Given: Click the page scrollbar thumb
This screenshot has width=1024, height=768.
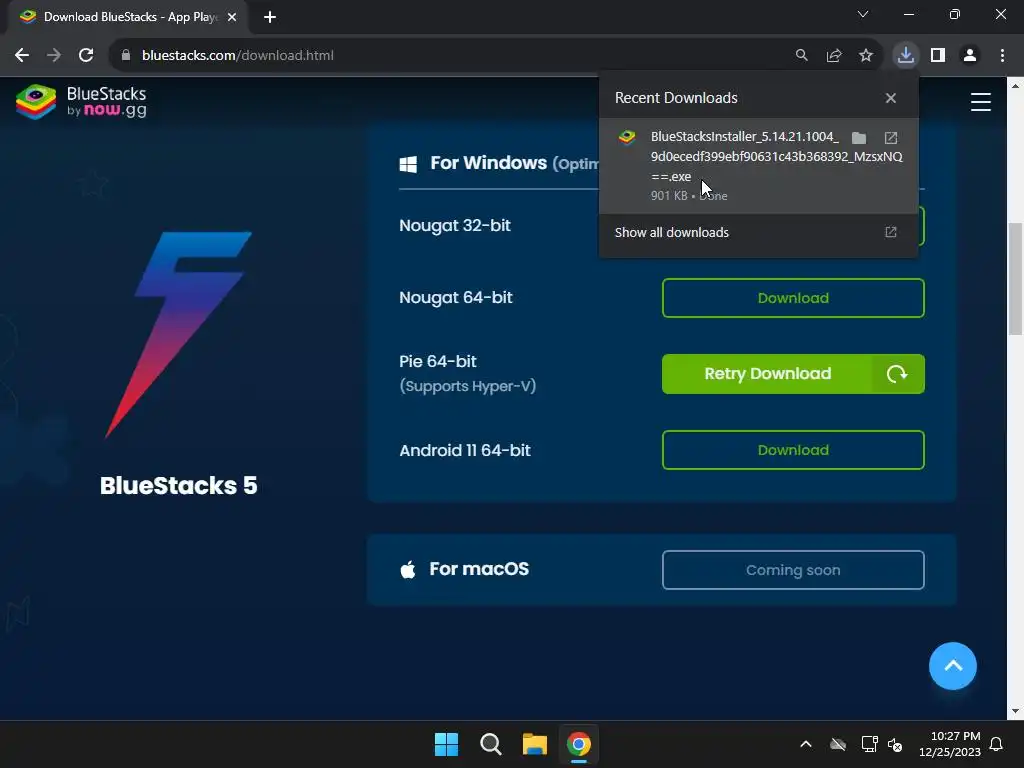Looking at the screenshot, I should point(1015,278).
